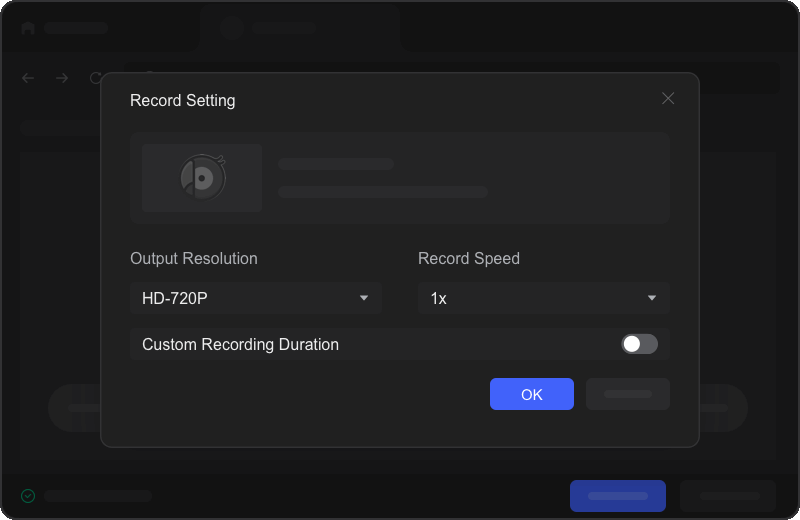Open the Output Resolution dropdown showing HD-720P
The height and width of the screenshot is (520, 800).
pyautogui.click(x=255, y=298)
